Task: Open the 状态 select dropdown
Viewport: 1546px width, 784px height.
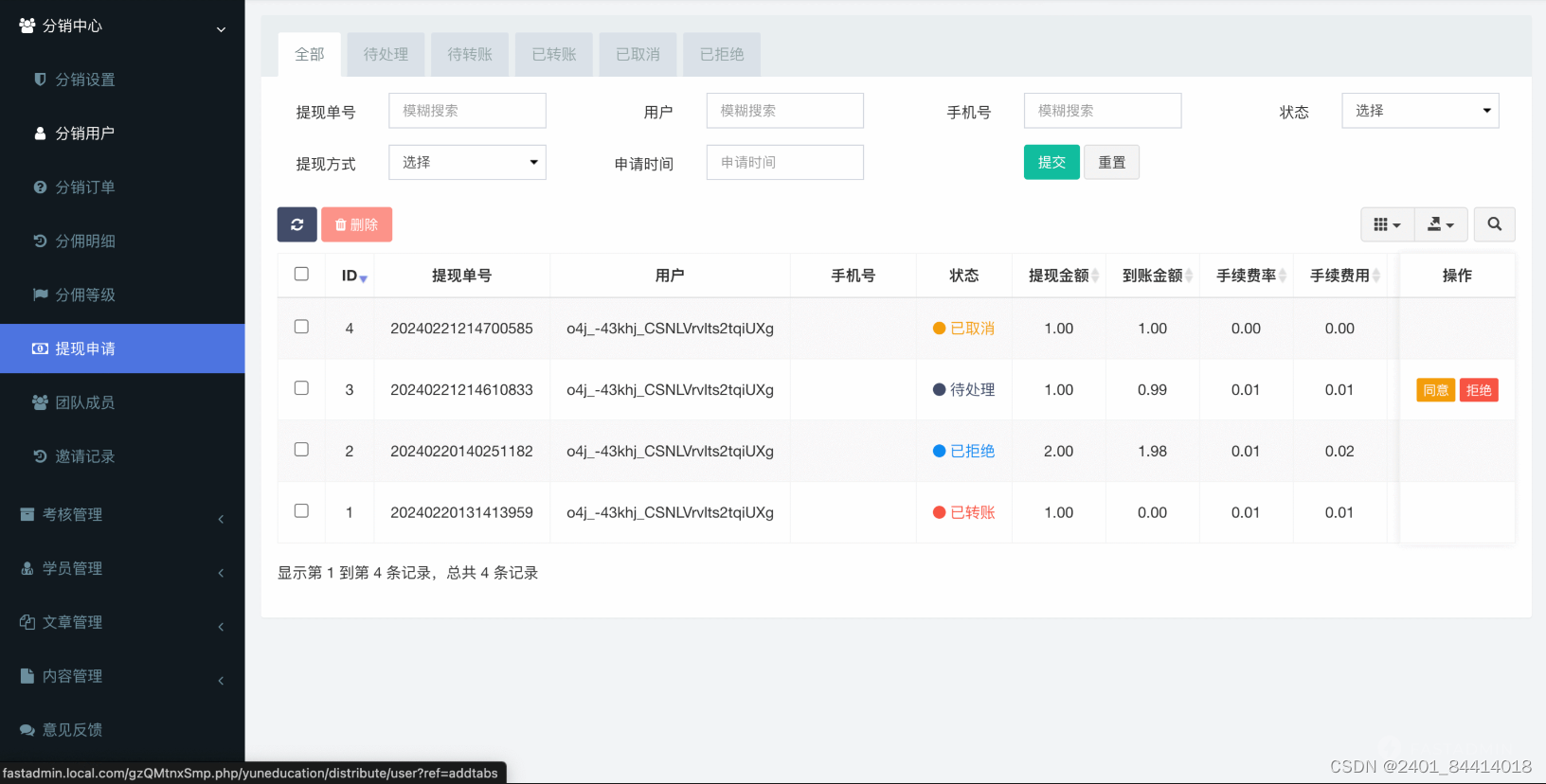Action: click(x=1420, y=111)
